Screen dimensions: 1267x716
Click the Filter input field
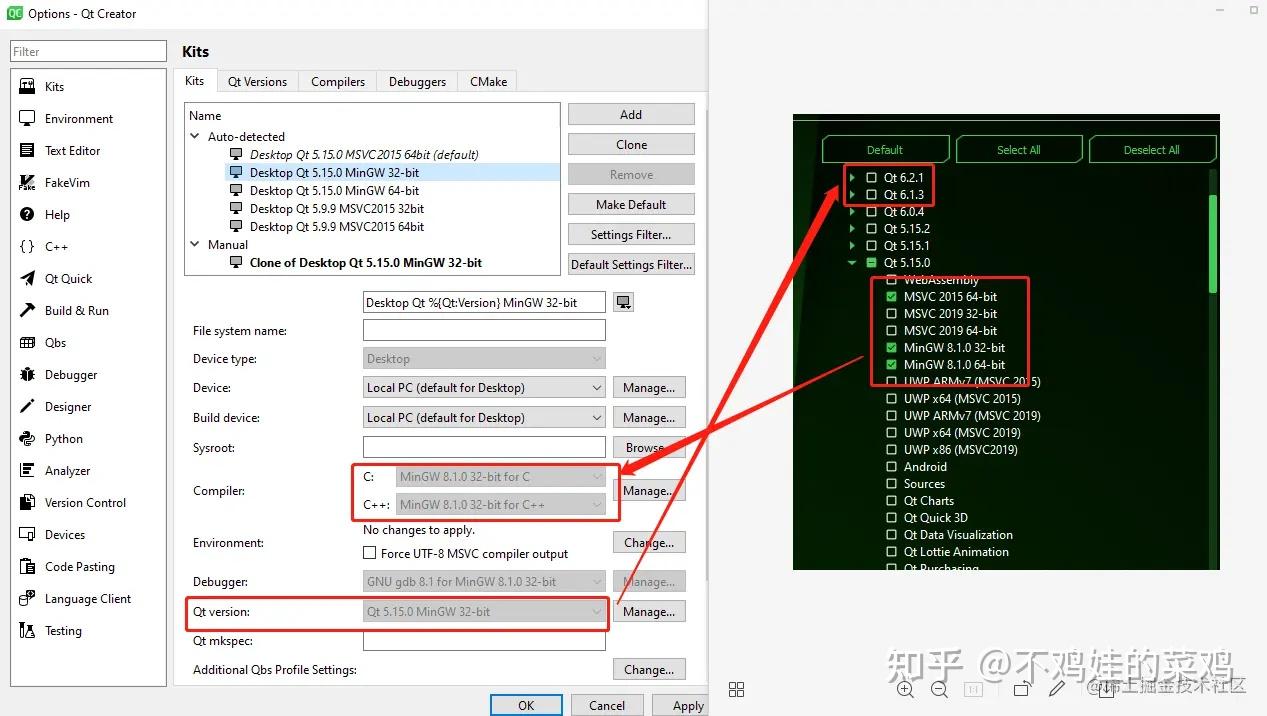88,50
